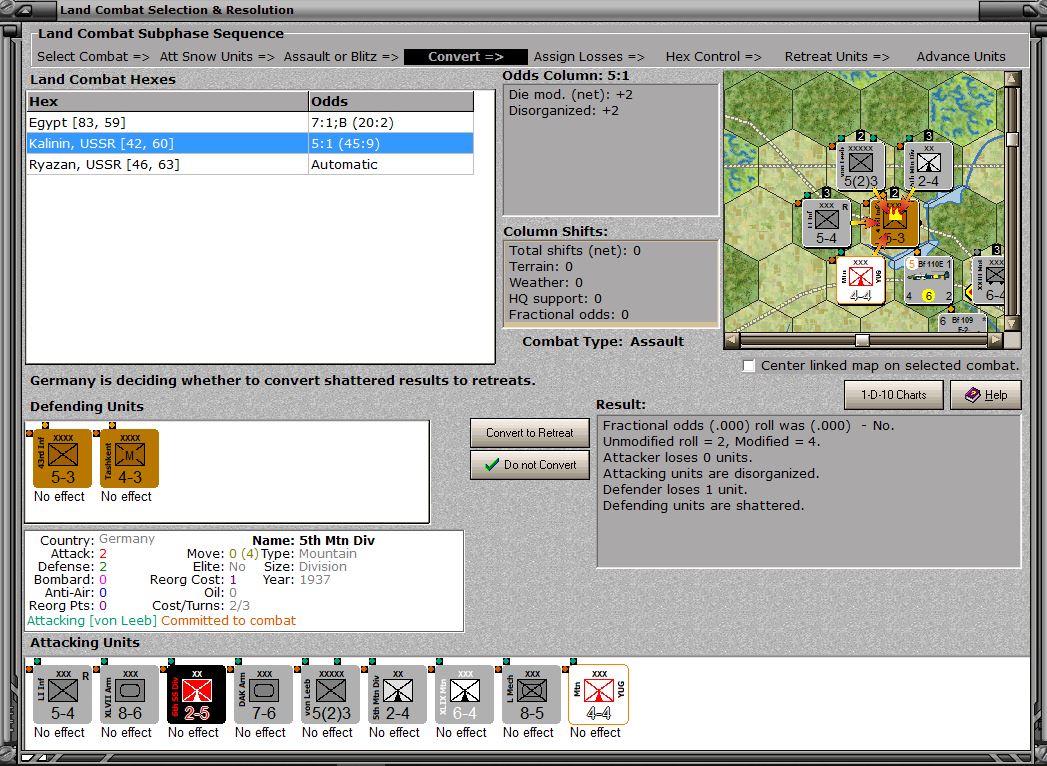This screenshot has width=1047, height=766.
Task: Click the Odds column header
Action: [391, 102]
